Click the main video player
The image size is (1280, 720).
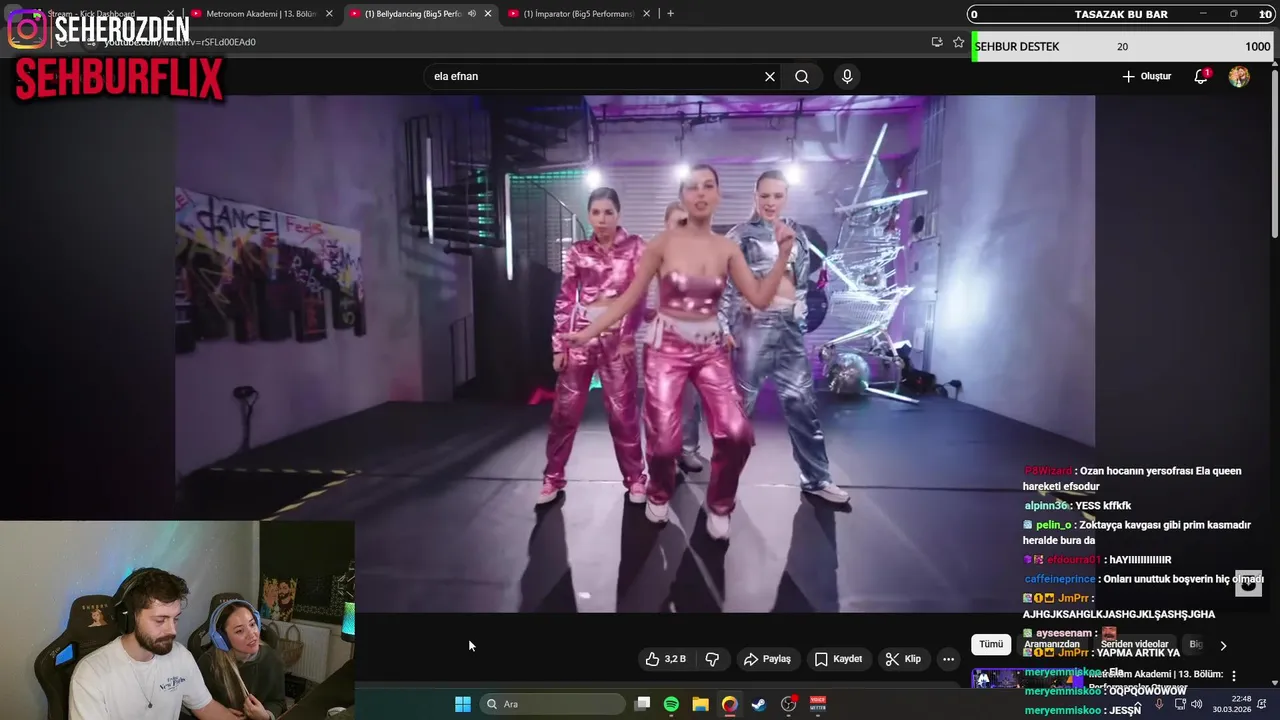tap(635, 354)
